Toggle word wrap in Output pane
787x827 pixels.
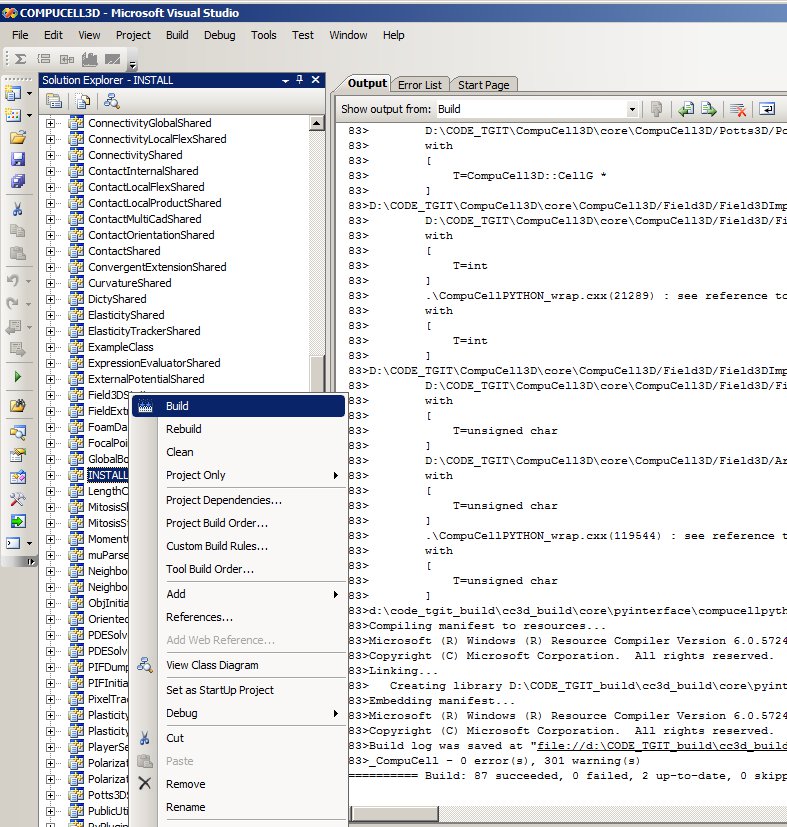coord(766,109)
